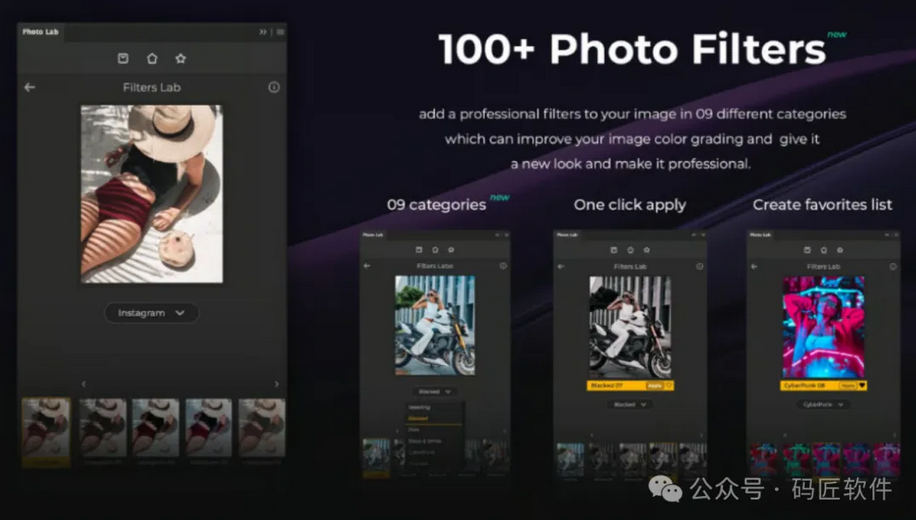Choose Black & White from the category list

425,441
